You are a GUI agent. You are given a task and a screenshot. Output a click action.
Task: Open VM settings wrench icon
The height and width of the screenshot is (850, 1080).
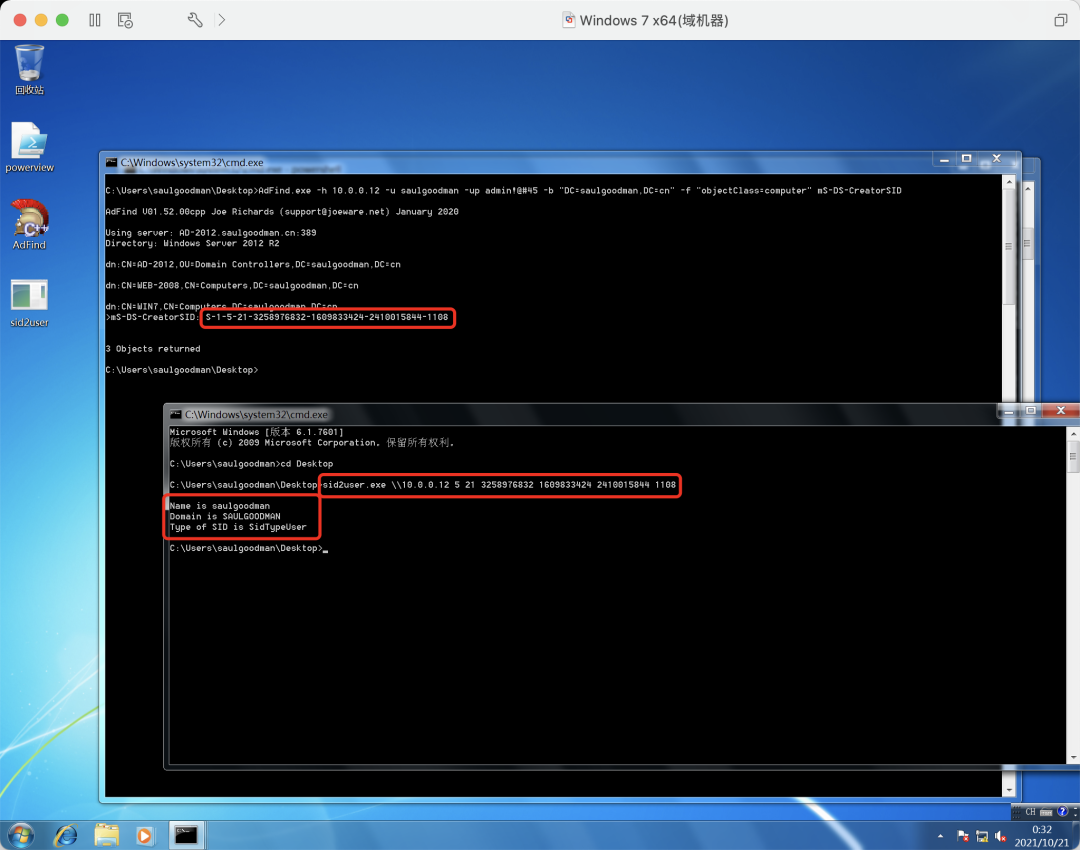195,20
